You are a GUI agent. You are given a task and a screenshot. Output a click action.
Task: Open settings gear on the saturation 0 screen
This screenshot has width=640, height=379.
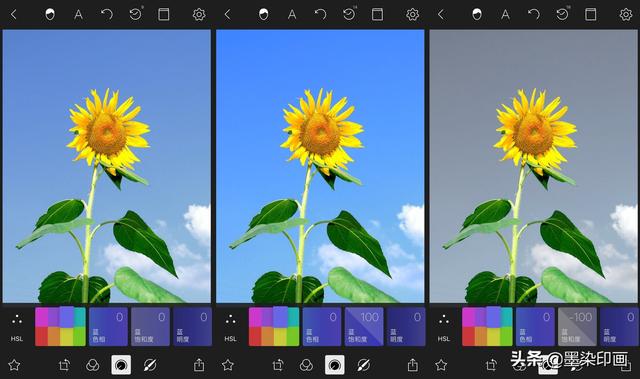click(199, 15)
